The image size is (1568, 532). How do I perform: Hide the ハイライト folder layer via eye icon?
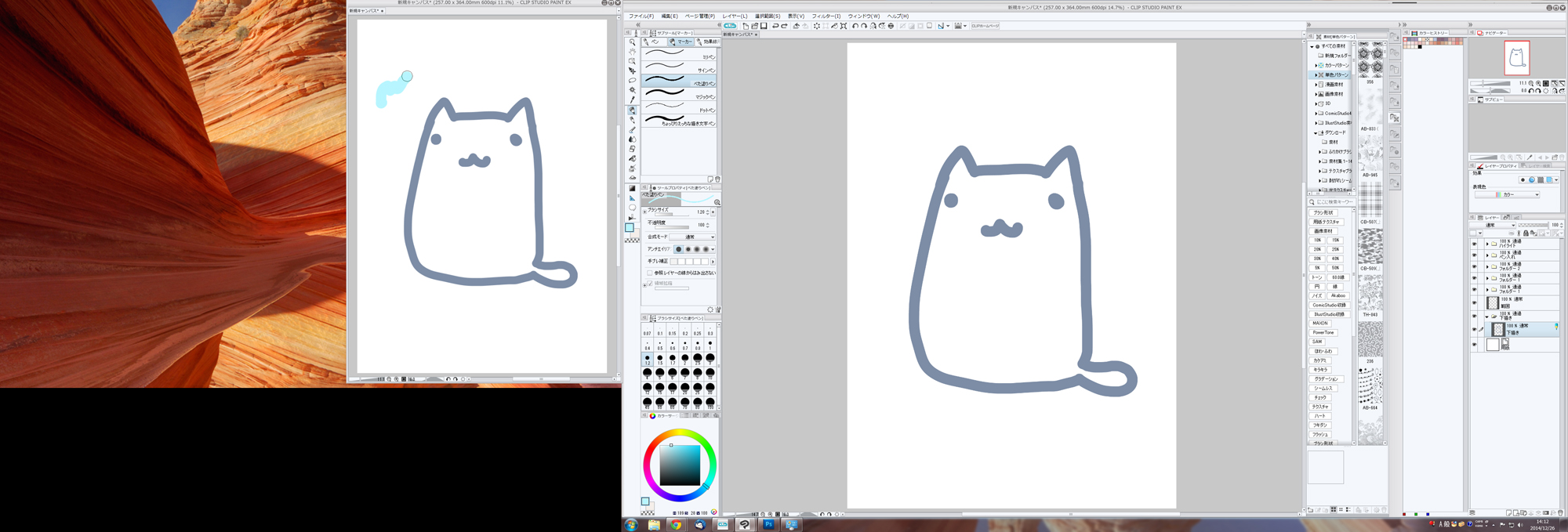click(x=1474, y=244)
